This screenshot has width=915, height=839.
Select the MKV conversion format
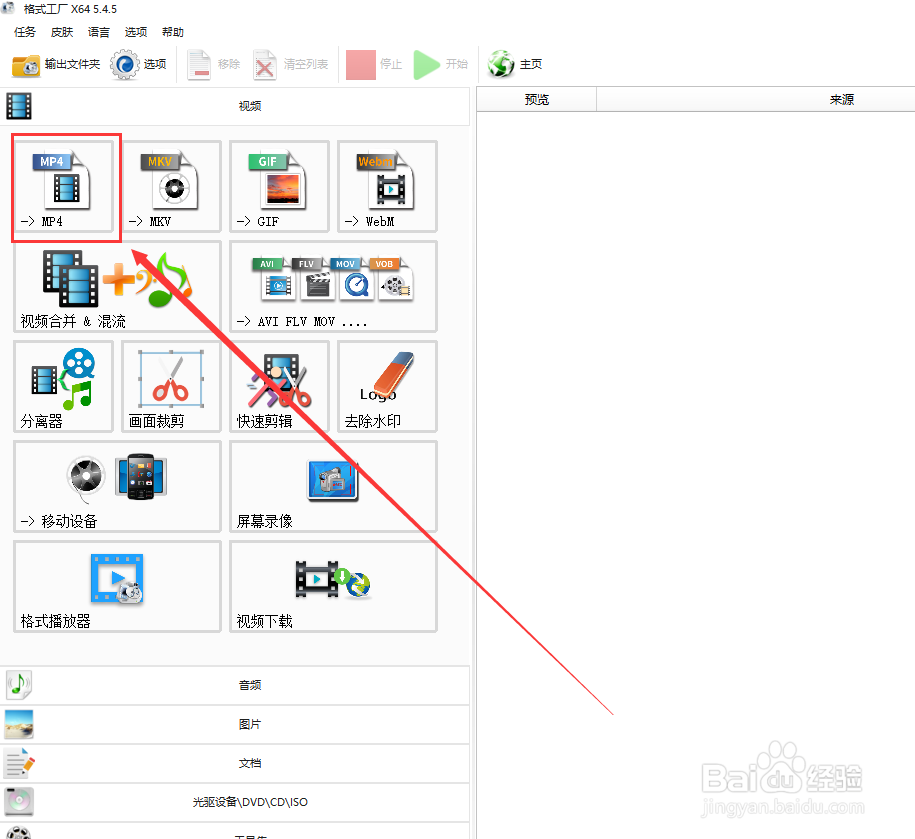coord(171,188)
